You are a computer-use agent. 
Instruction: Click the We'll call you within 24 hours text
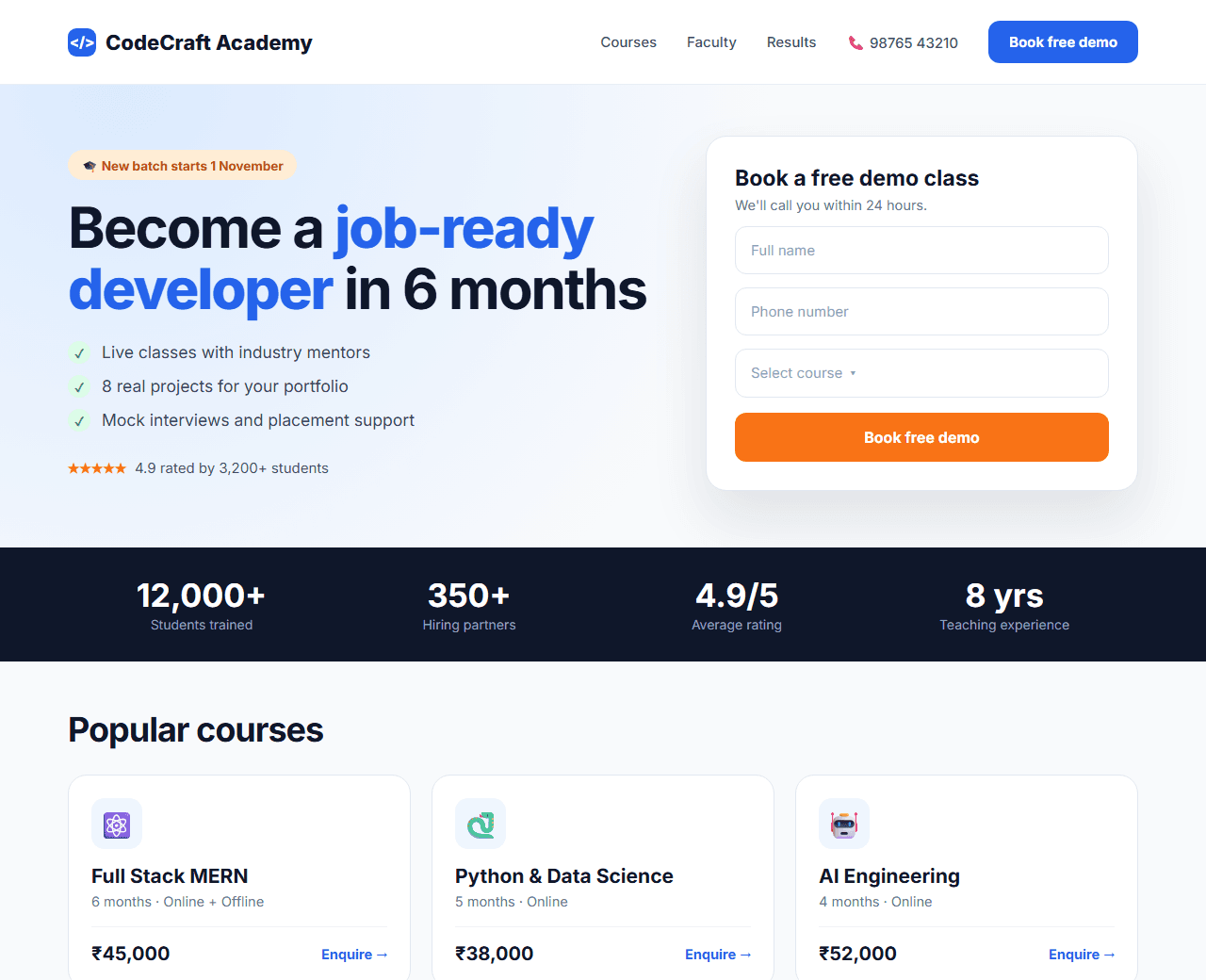point(831,205)
